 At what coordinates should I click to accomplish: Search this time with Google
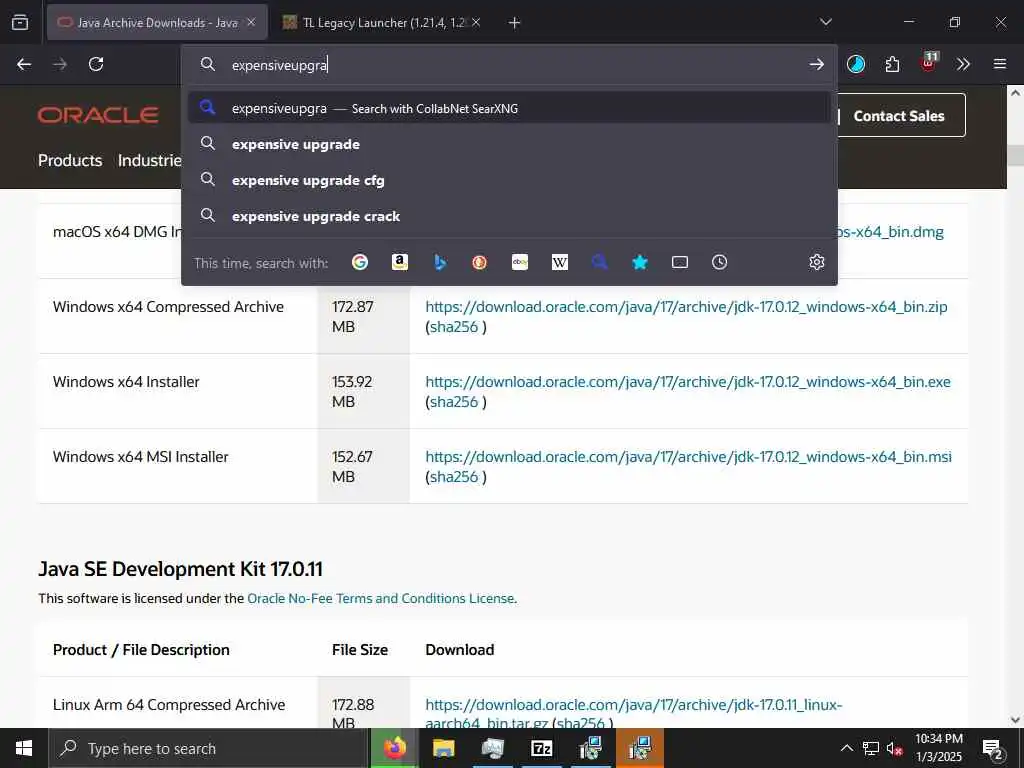[360, 263]
